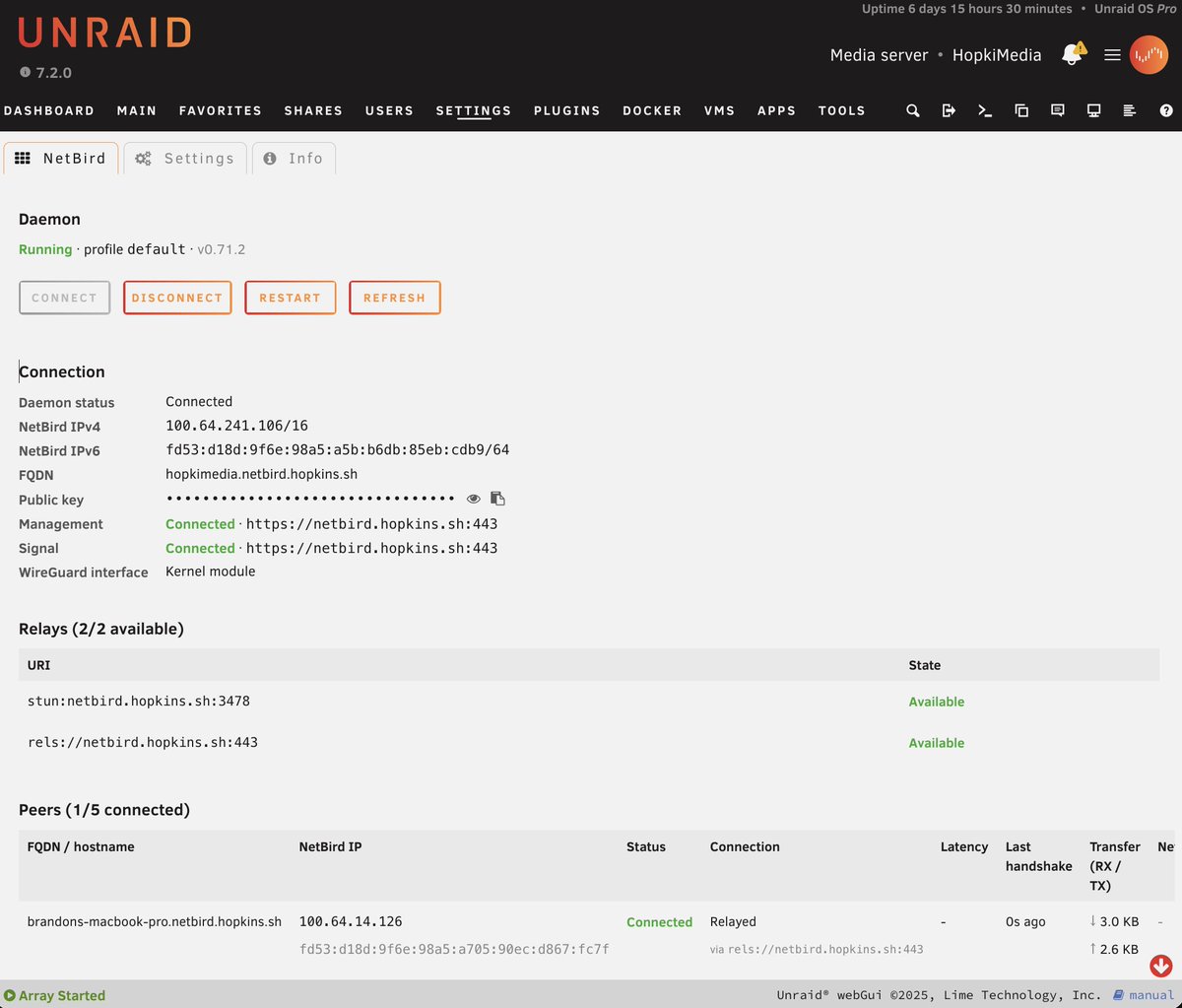Click the help question-mark icon
1182x1008 pixels.
point(1166,110)
